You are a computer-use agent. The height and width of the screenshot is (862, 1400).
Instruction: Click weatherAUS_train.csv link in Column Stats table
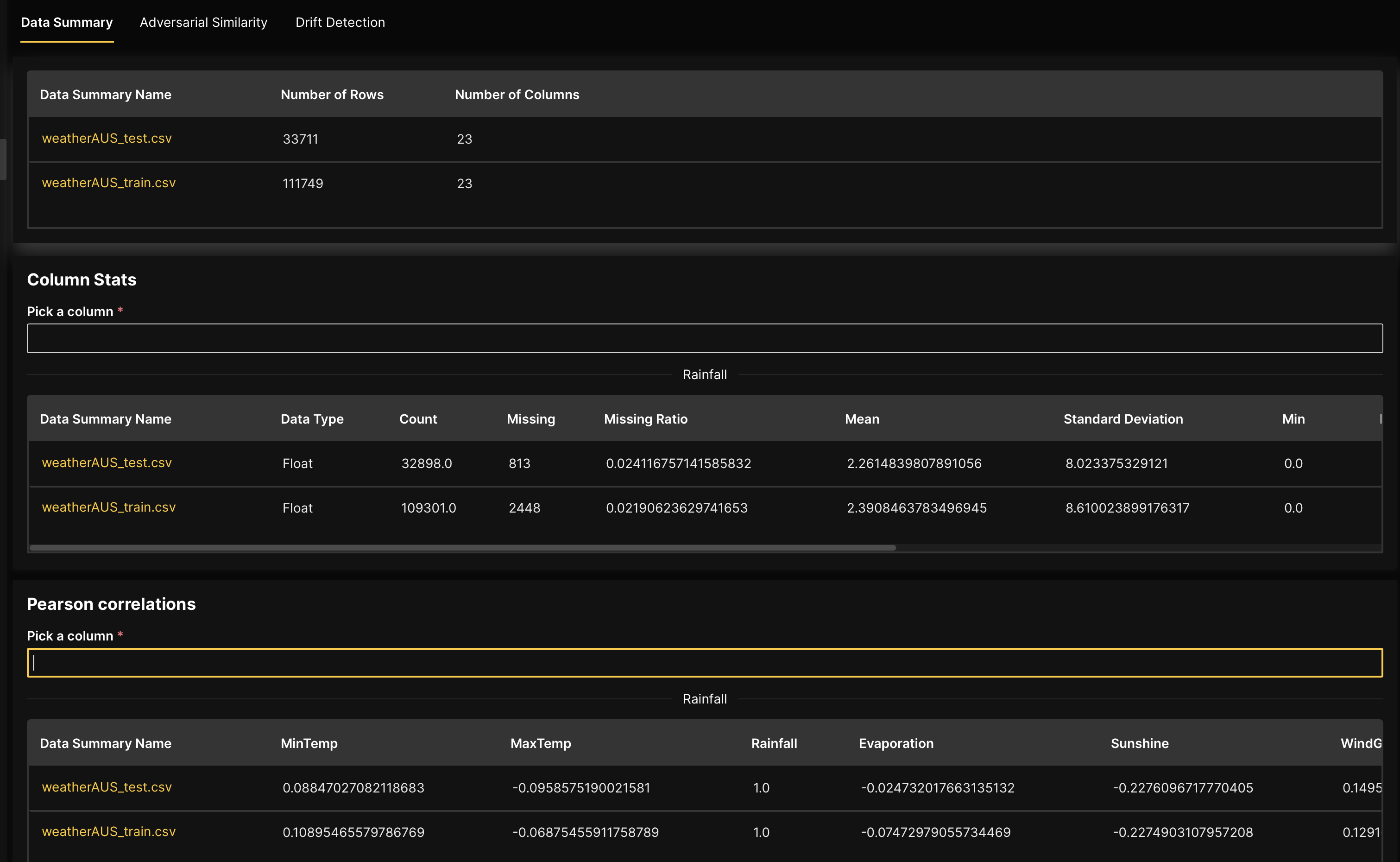coord(109,507)
